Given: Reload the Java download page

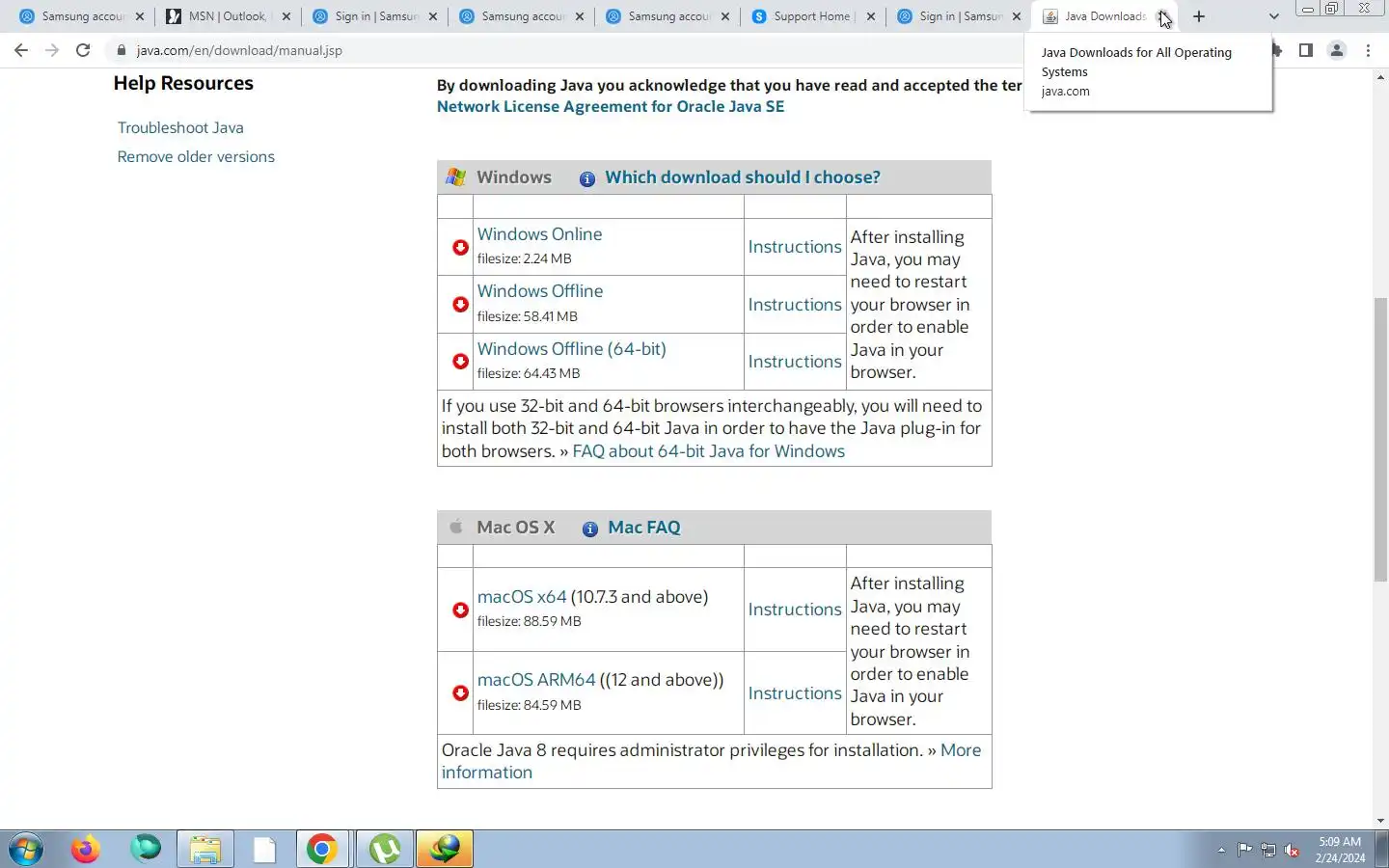Looking at the screenshot, I should (x=83, y=50).
